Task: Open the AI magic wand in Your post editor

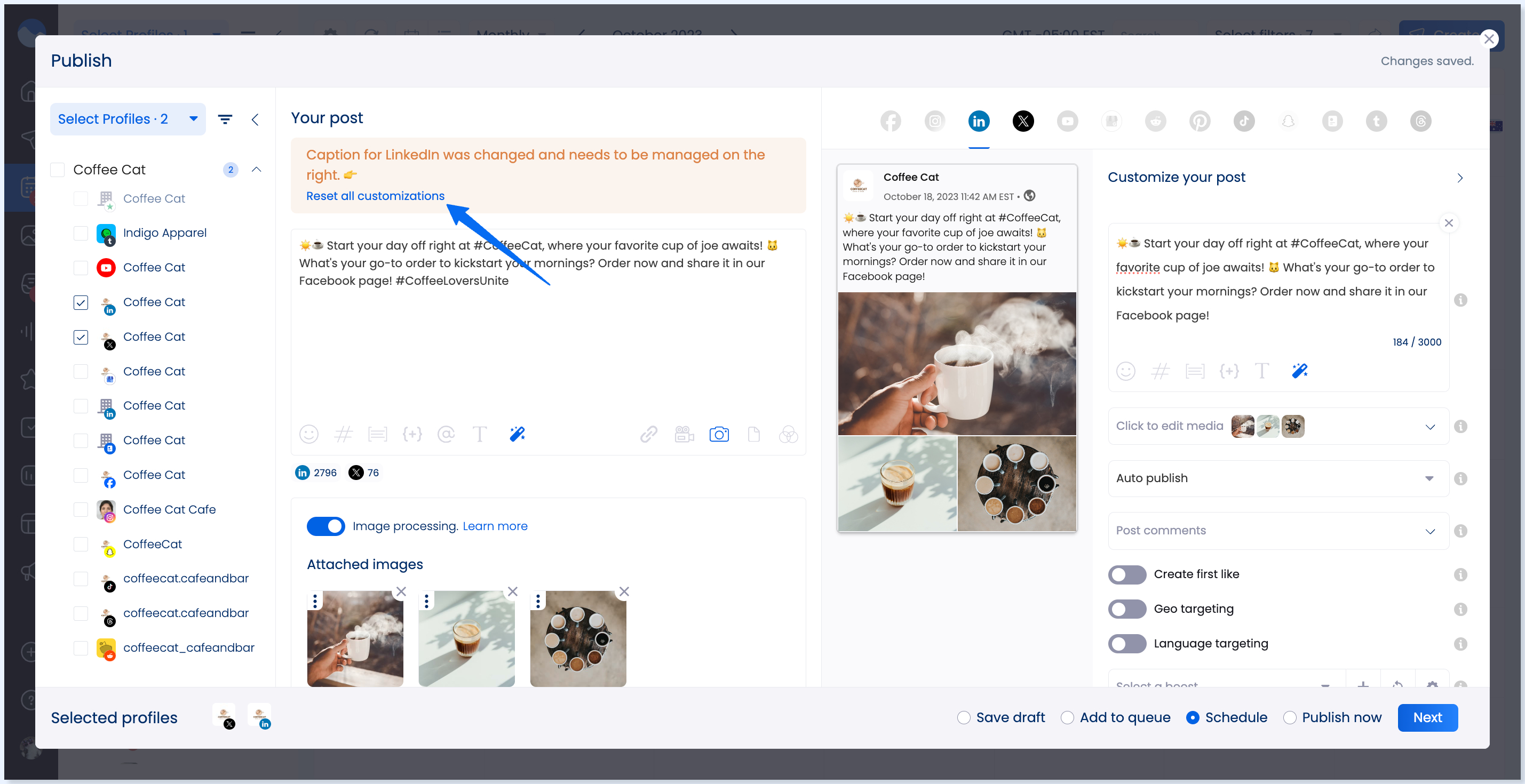Action: [x=517, y=434]
